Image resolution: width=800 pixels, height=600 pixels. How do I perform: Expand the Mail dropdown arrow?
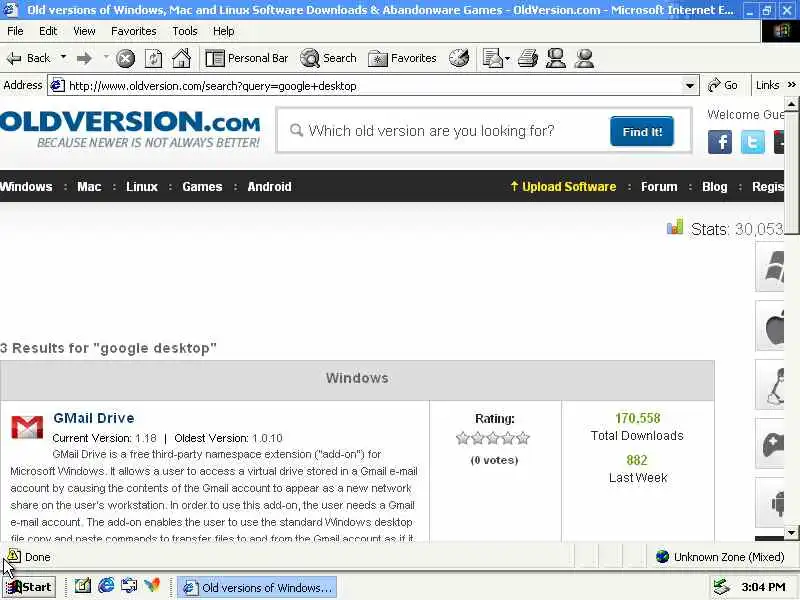coord(507,59)
